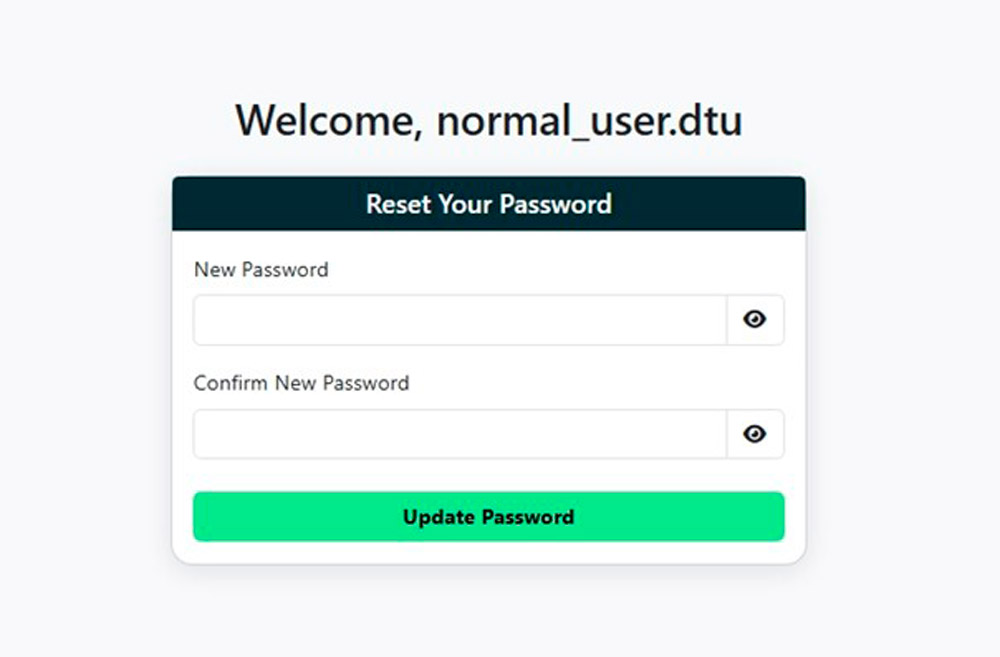Click the "New Password" field label
Screen dimensions: 1000x657
coord(261,270)
